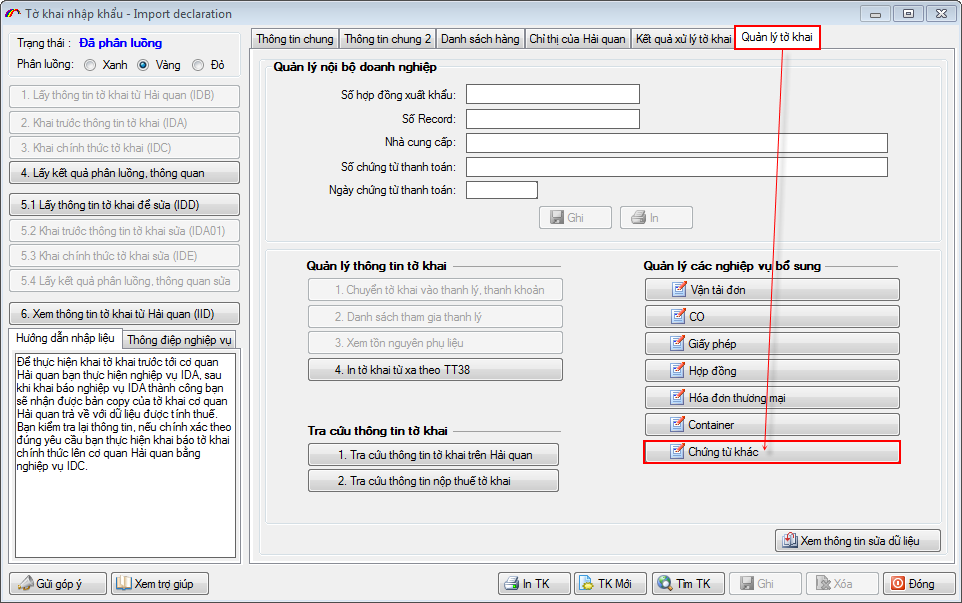Focus the Nhà cung cấp text field
The image size is (962, 603).
click(x=677, y=142)
